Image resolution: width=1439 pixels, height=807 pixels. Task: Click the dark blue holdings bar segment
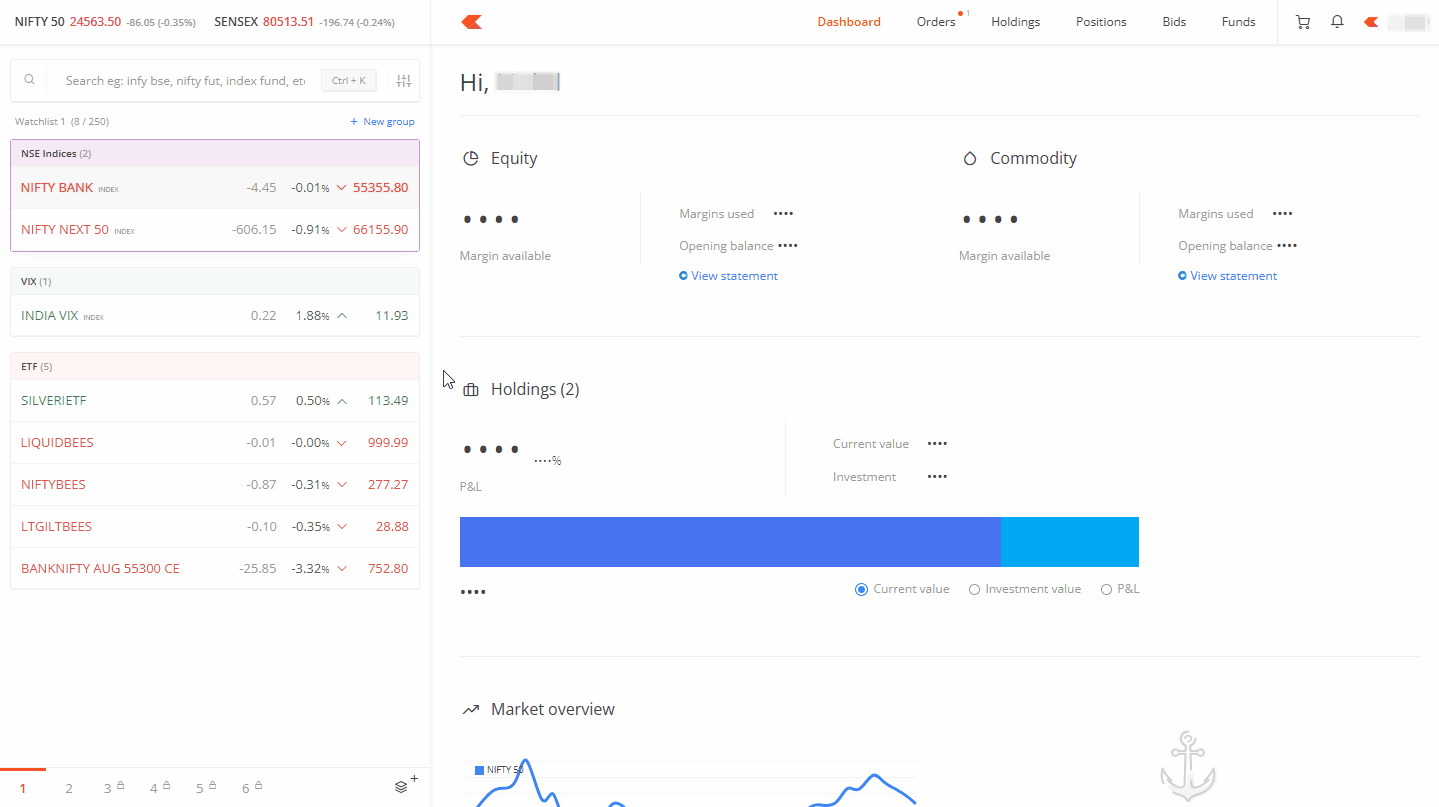(x=730, y=542)
